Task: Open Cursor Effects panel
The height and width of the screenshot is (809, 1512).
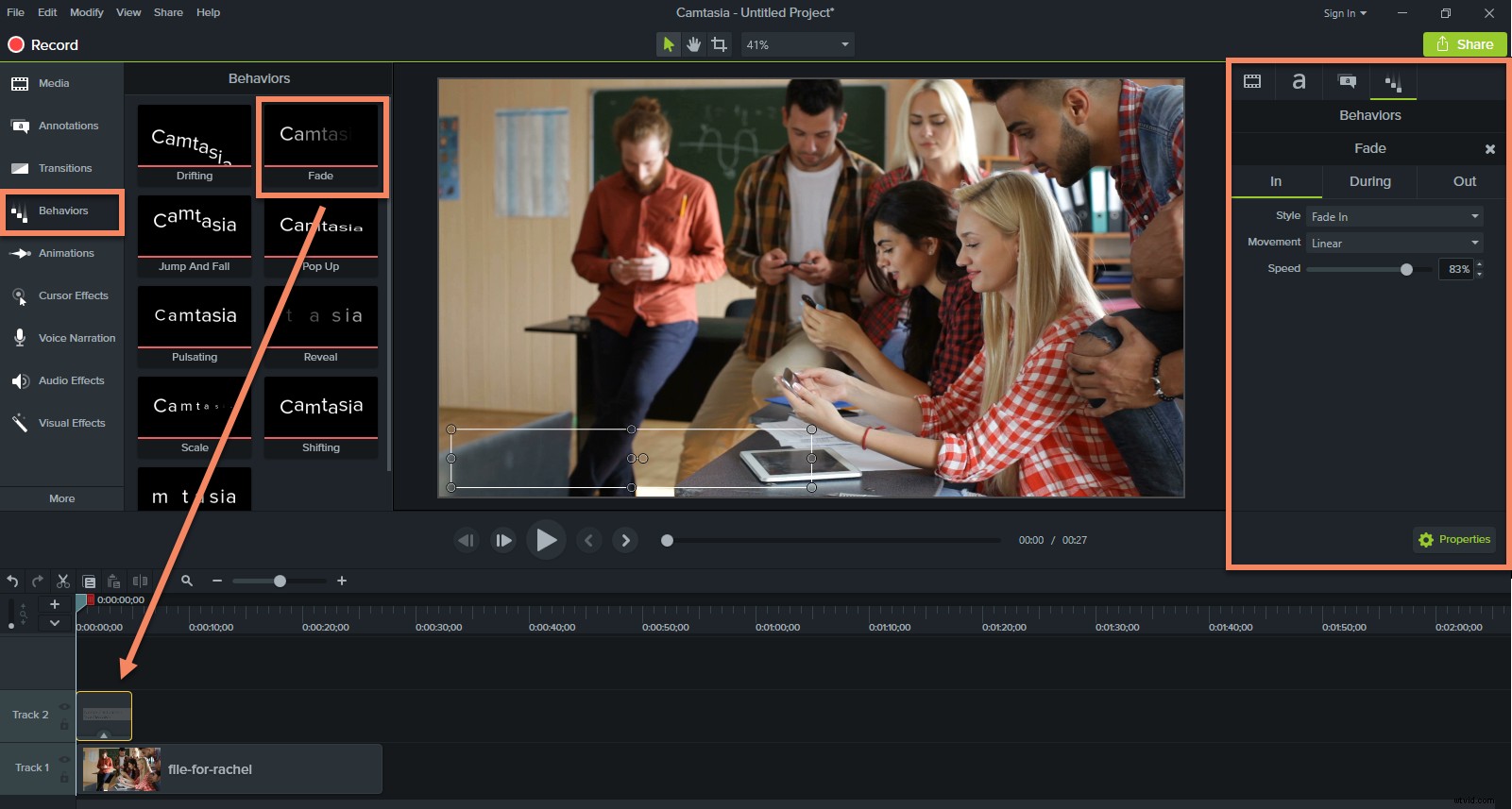Action: [x=61, y=295]
